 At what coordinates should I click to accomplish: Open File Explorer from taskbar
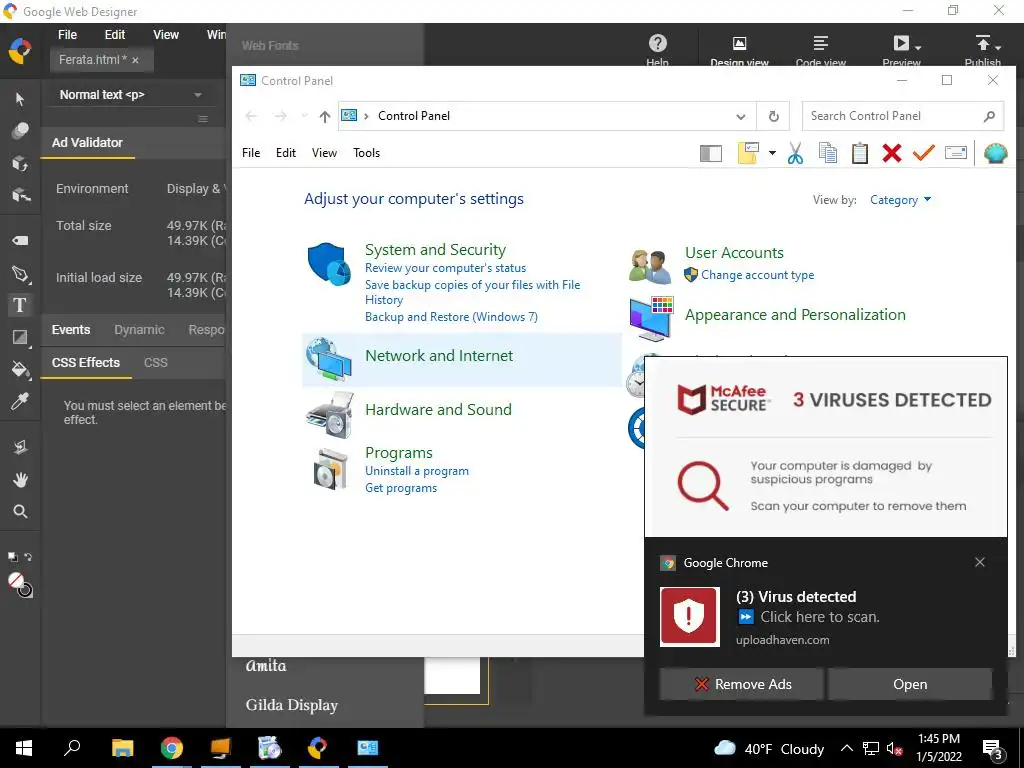point(122,748)
